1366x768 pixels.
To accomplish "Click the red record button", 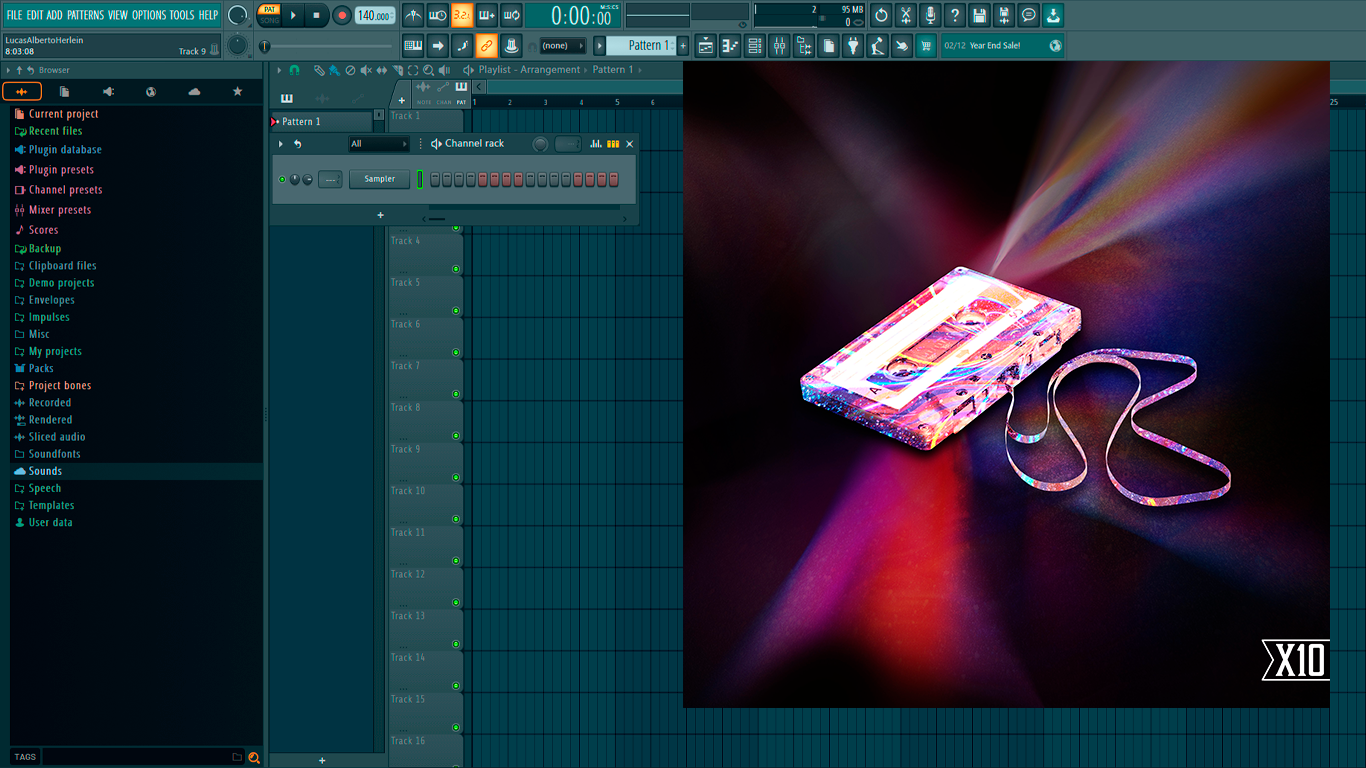I will 342,15.
